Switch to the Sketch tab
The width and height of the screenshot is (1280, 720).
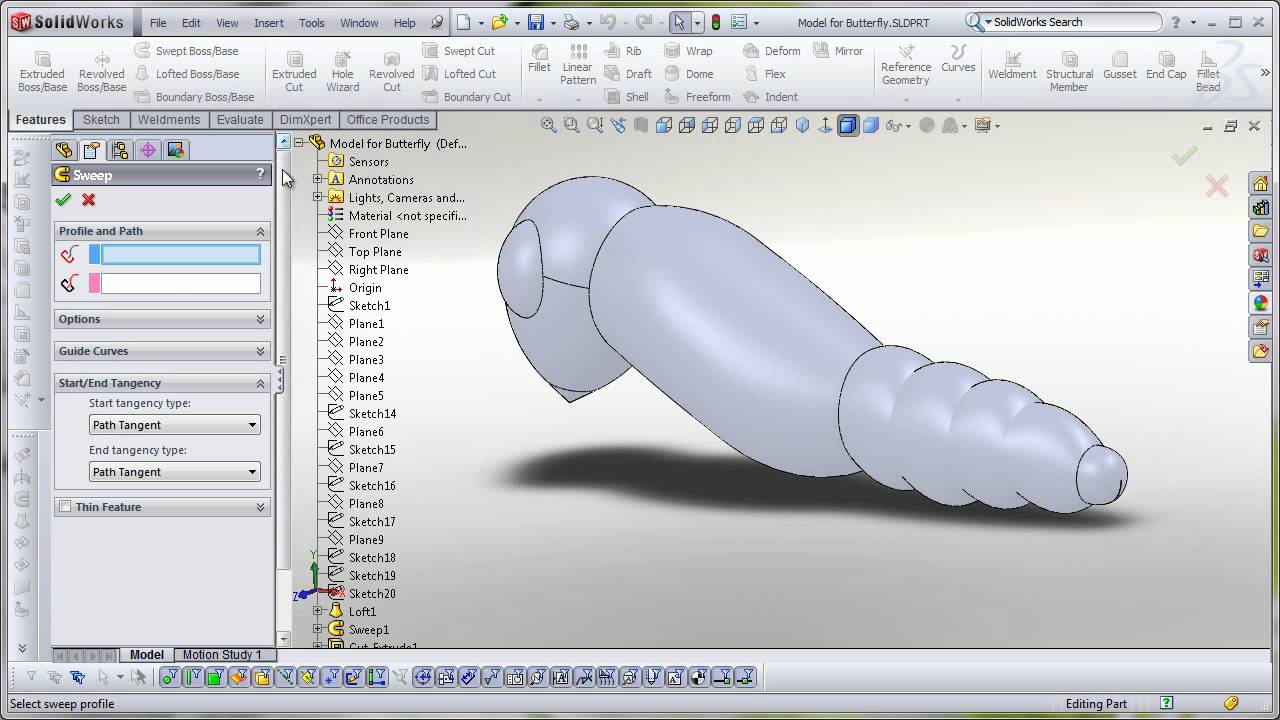[x=101, y=120]
